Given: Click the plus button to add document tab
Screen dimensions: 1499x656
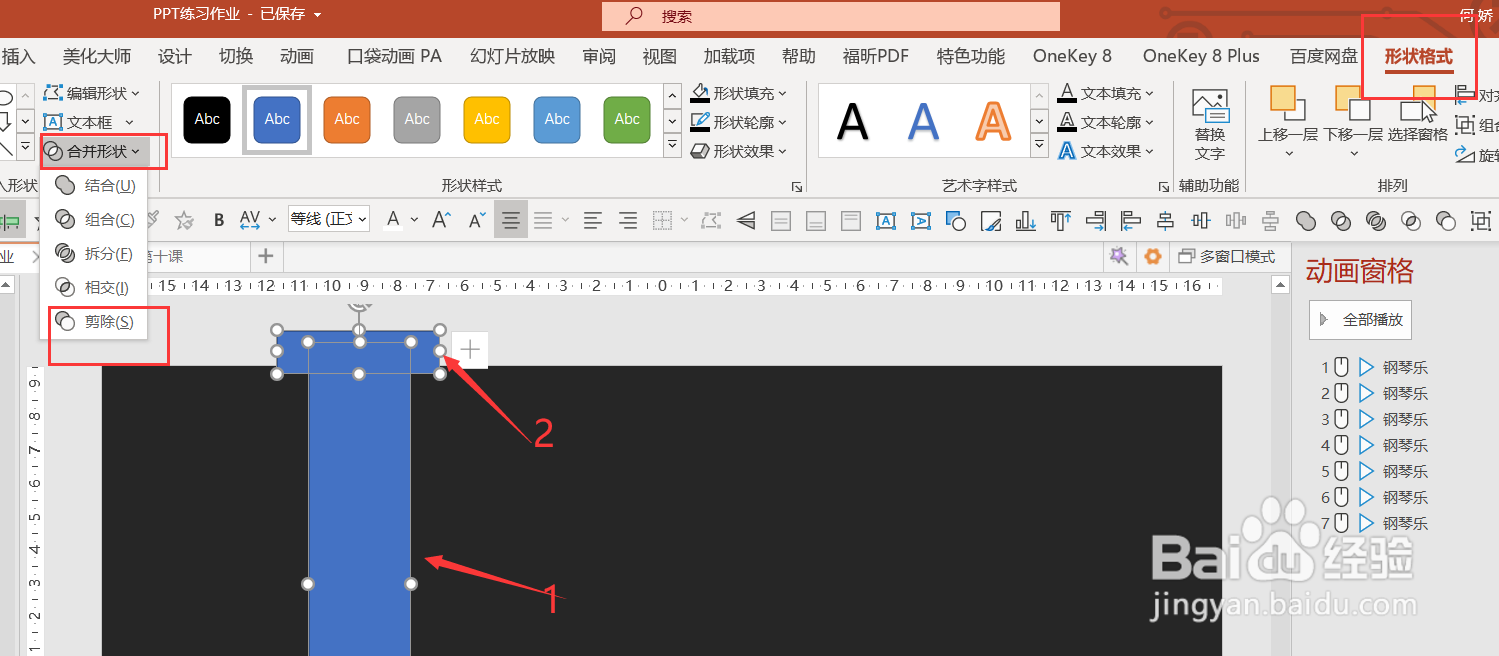Looking at the screenshot, I should 265,256.
